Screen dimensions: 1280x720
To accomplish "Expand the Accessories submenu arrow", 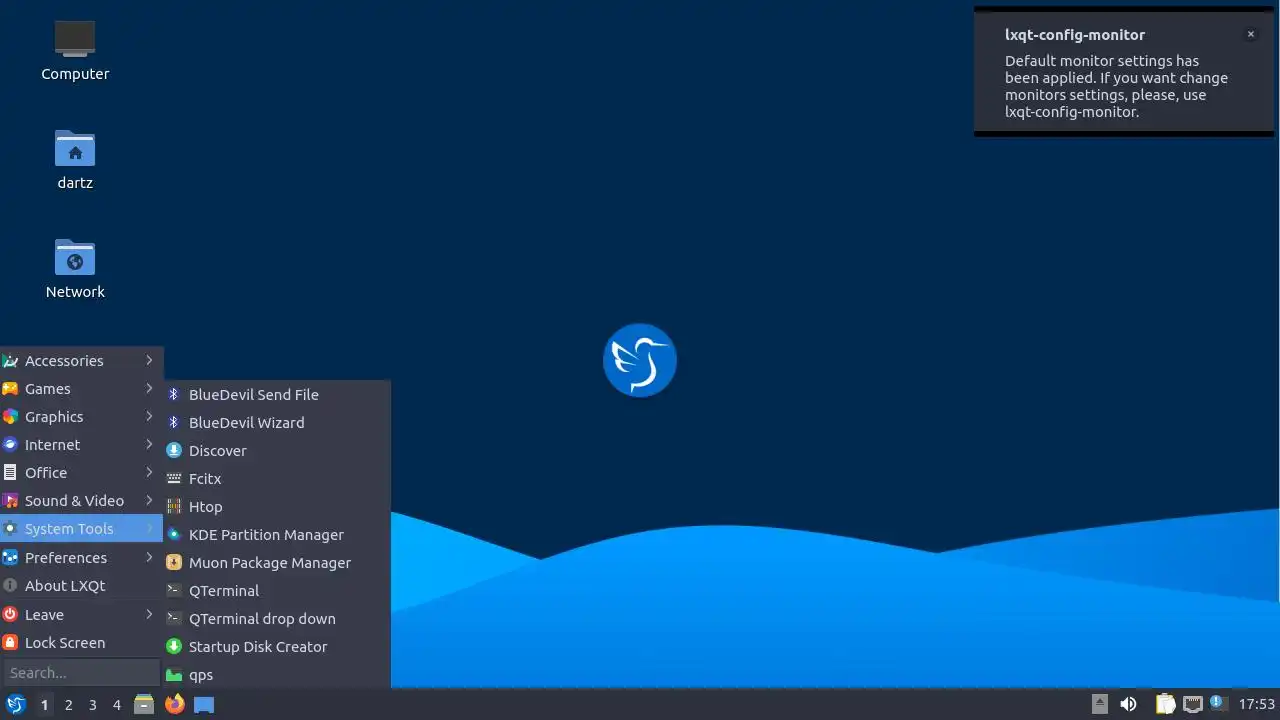I will (149, 360).
